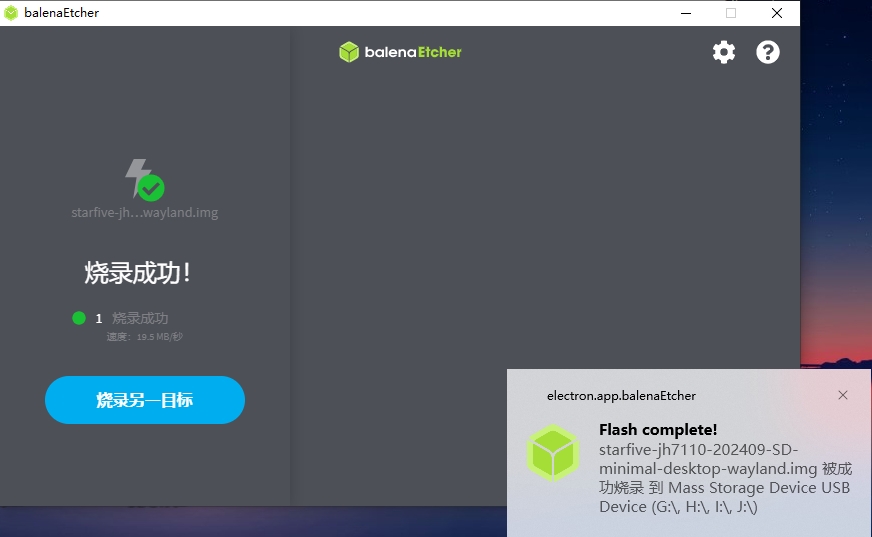Click the green checkmark success badge
This screenshot has width=872, height=537.
coord(151,188)
